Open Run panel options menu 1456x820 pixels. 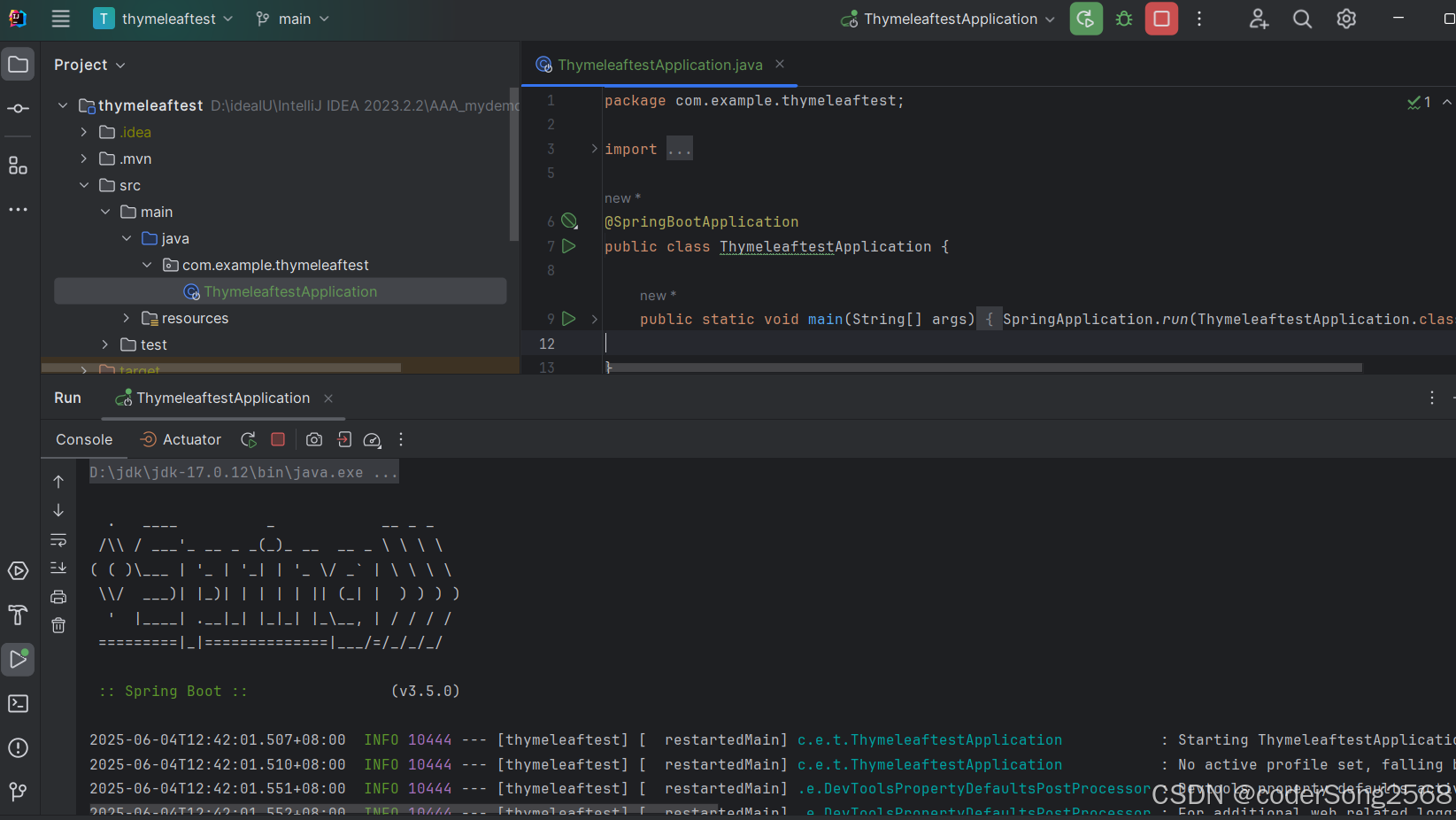1432,398
